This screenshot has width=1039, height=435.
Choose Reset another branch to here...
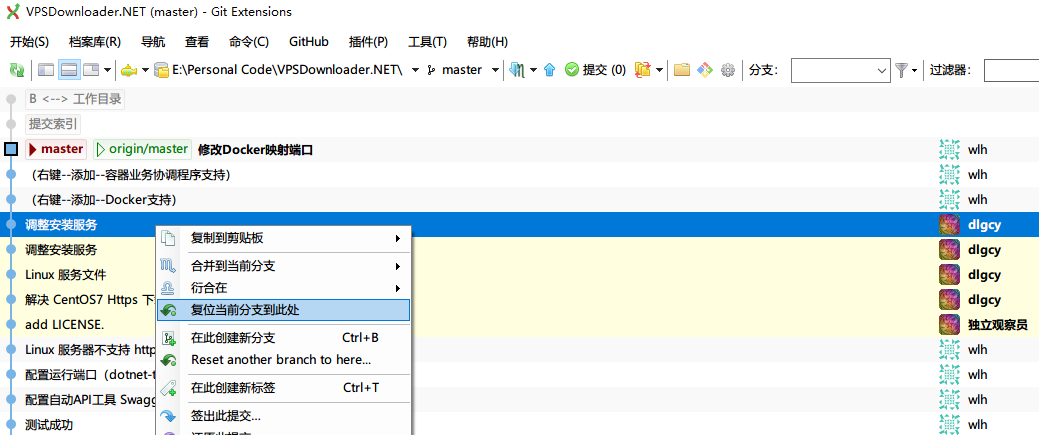click(x=284, y=359)
